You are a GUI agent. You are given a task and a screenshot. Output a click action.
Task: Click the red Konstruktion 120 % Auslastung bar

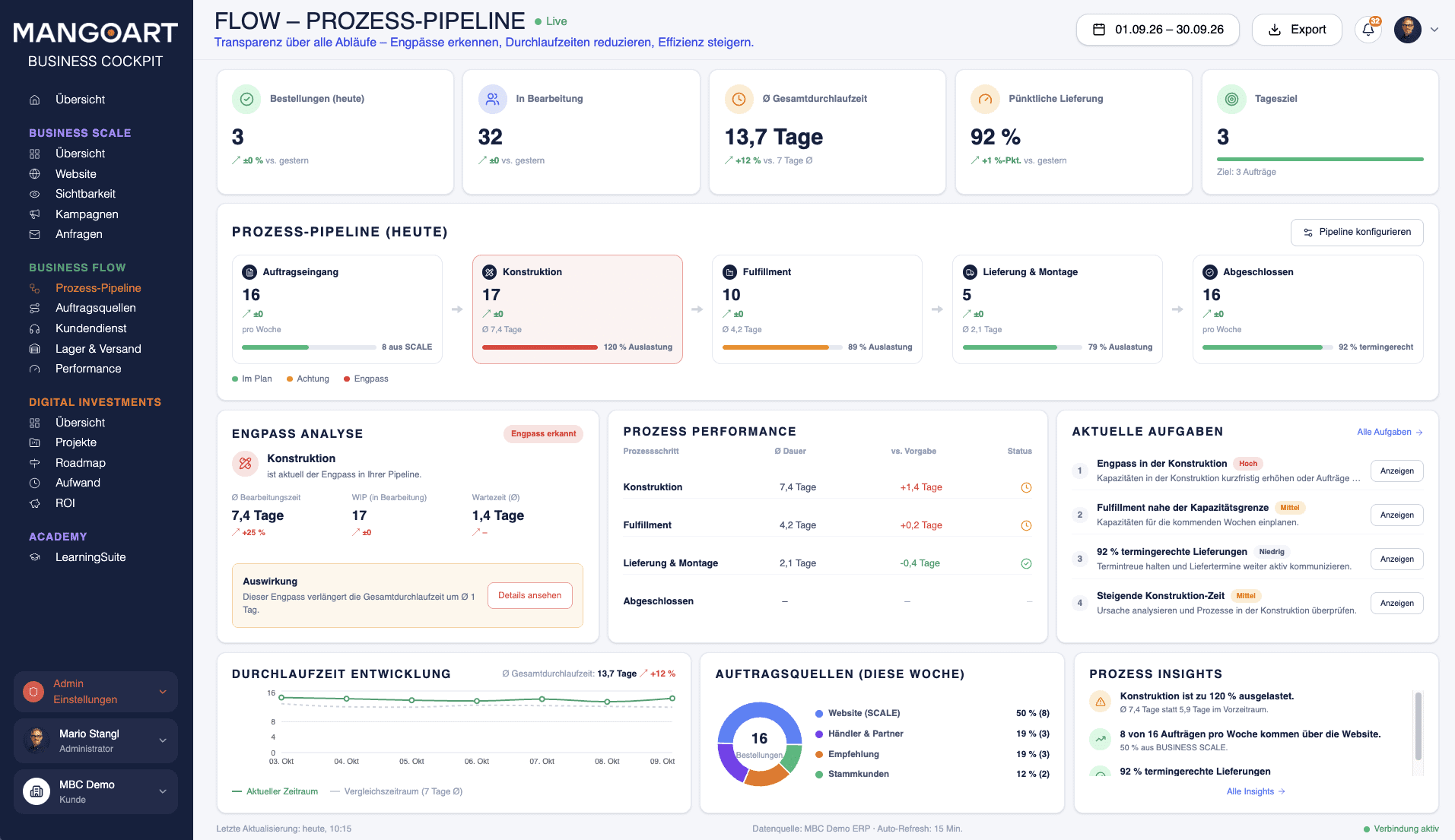pyautogui.click(x=539, y=347)
